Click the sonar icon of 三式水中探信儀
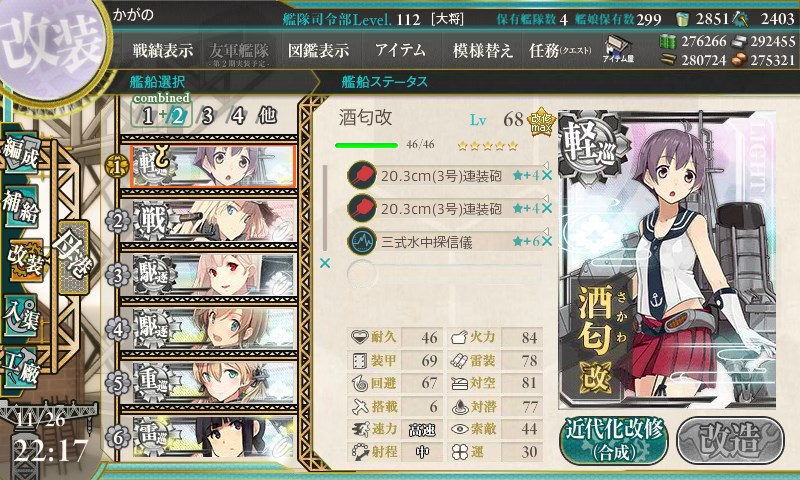This screenshot has width=800, height=480. [361, 241]
